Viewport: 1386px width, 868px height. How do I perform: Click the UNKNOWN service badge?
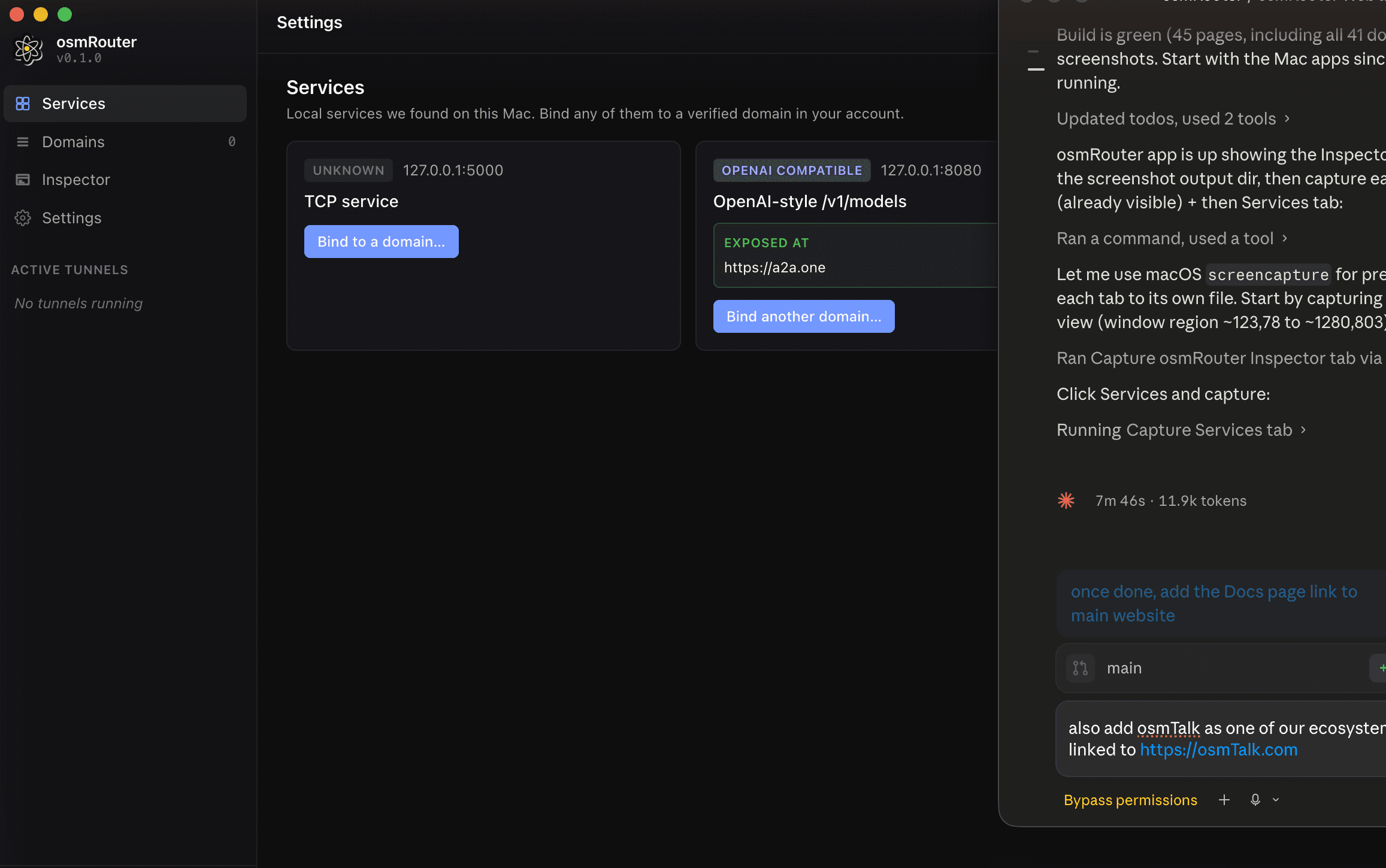[x=349, y=171]
